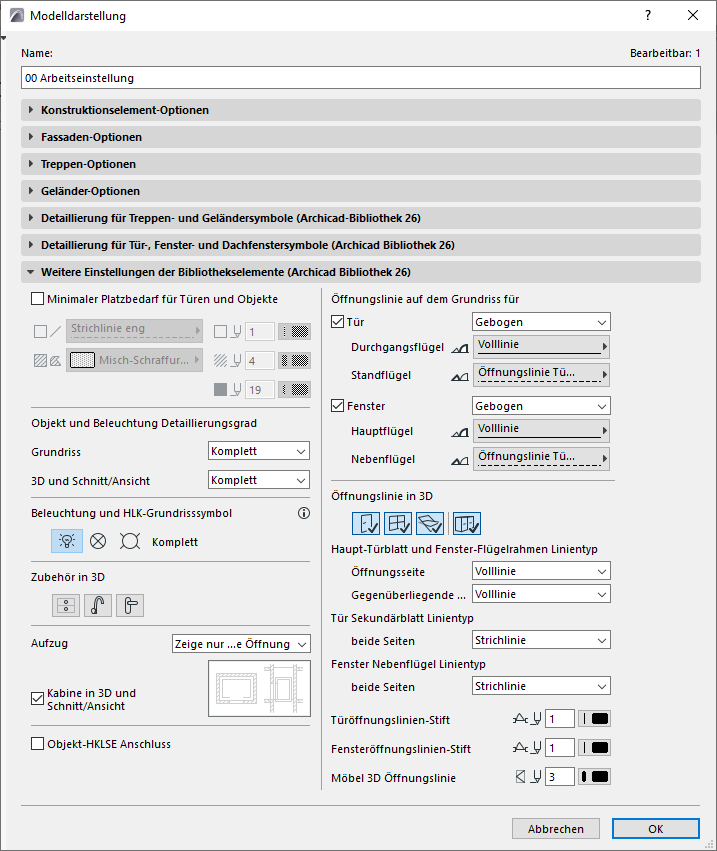Toggle cabinet opening line in 3D icon

coord(467,524)
